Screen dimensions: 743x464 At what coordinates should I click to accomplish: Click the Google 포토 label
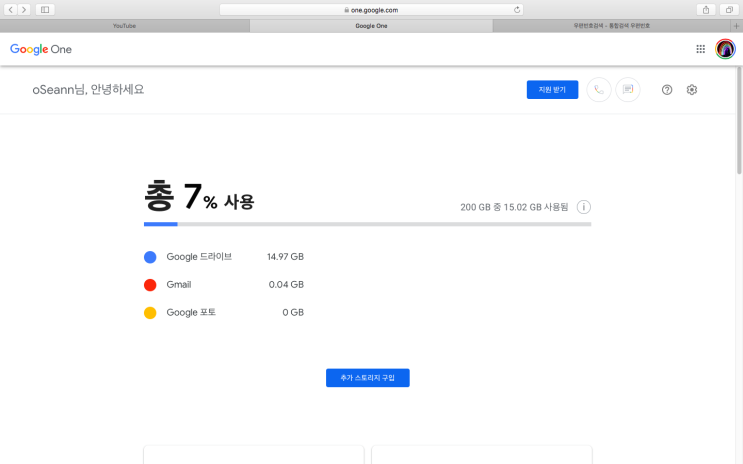(x=191, y=312)
